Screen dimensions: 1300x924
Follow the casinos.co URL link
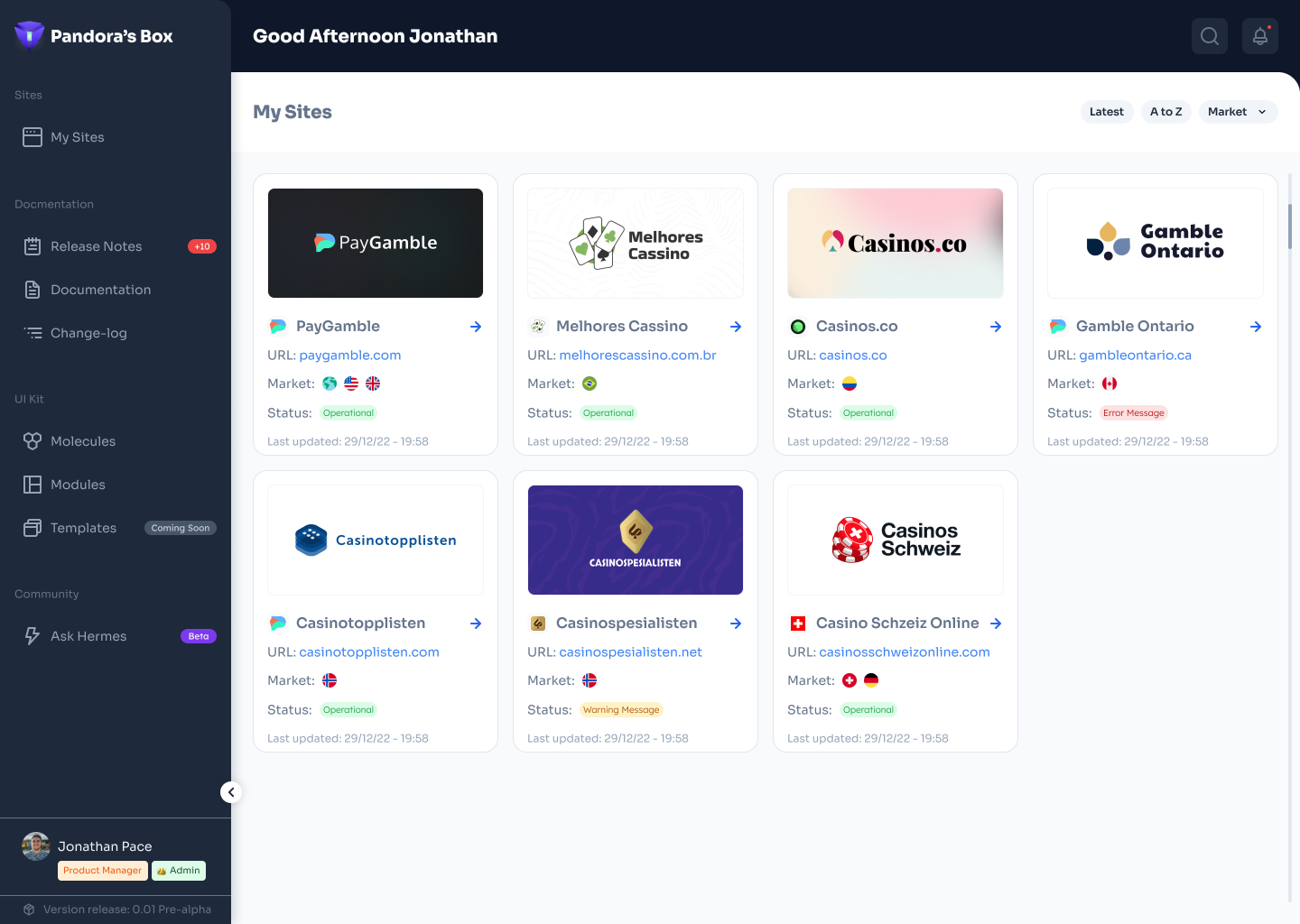click(853, 356)
